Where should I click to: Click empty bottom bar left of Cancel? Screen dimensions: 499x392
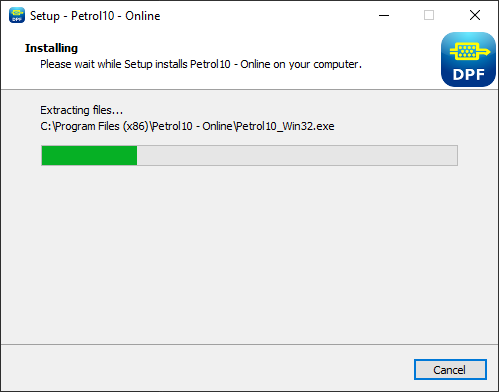point(207,368)
